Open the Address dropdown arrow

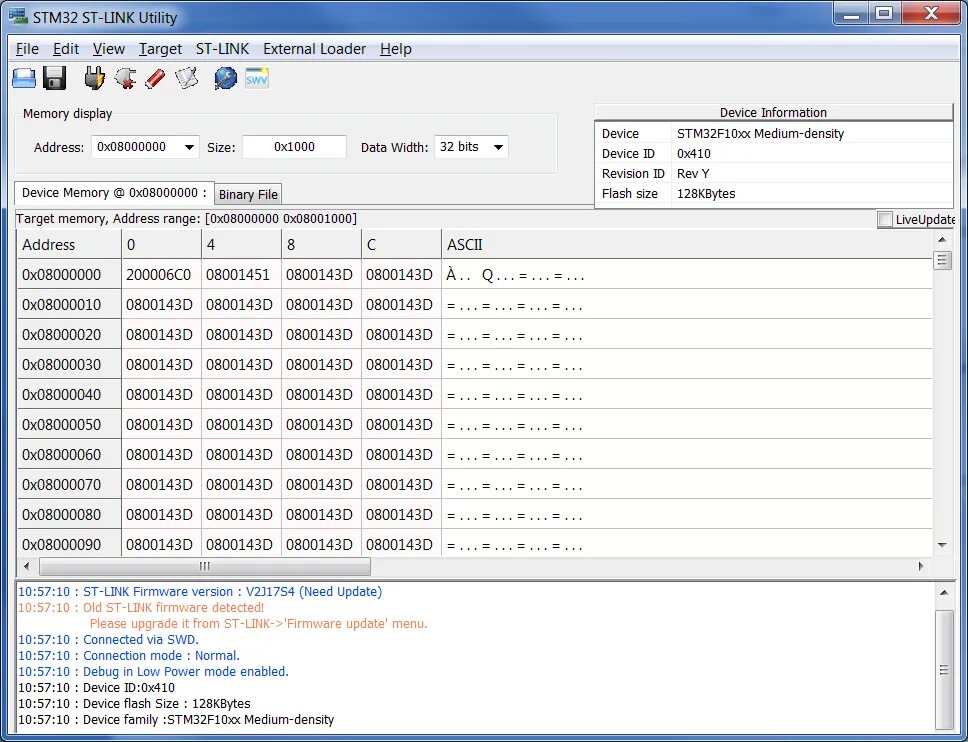tap(189, 147)
